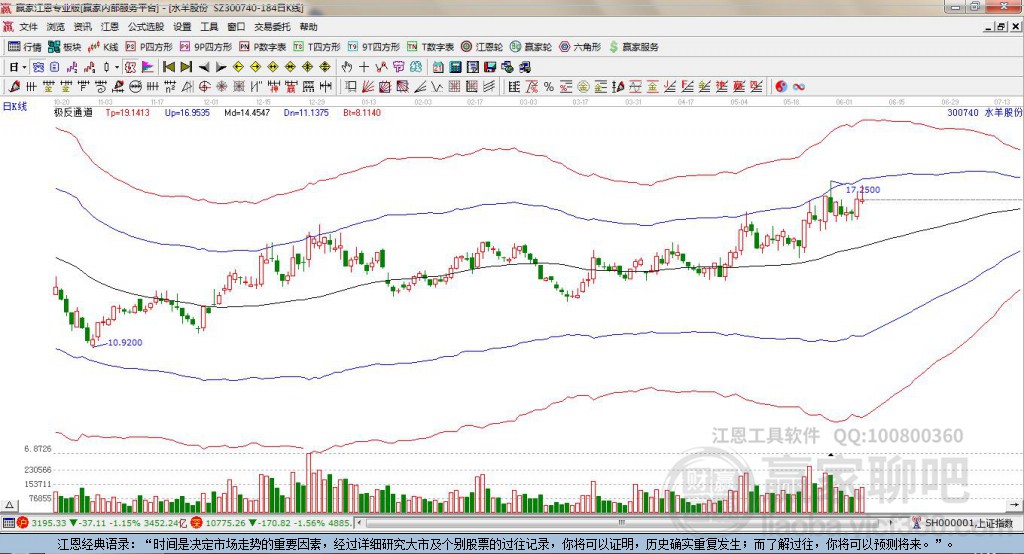Click the 17.2500 high price marker
The width and height of the screenshot is (1024, 554).
[863, 189]
